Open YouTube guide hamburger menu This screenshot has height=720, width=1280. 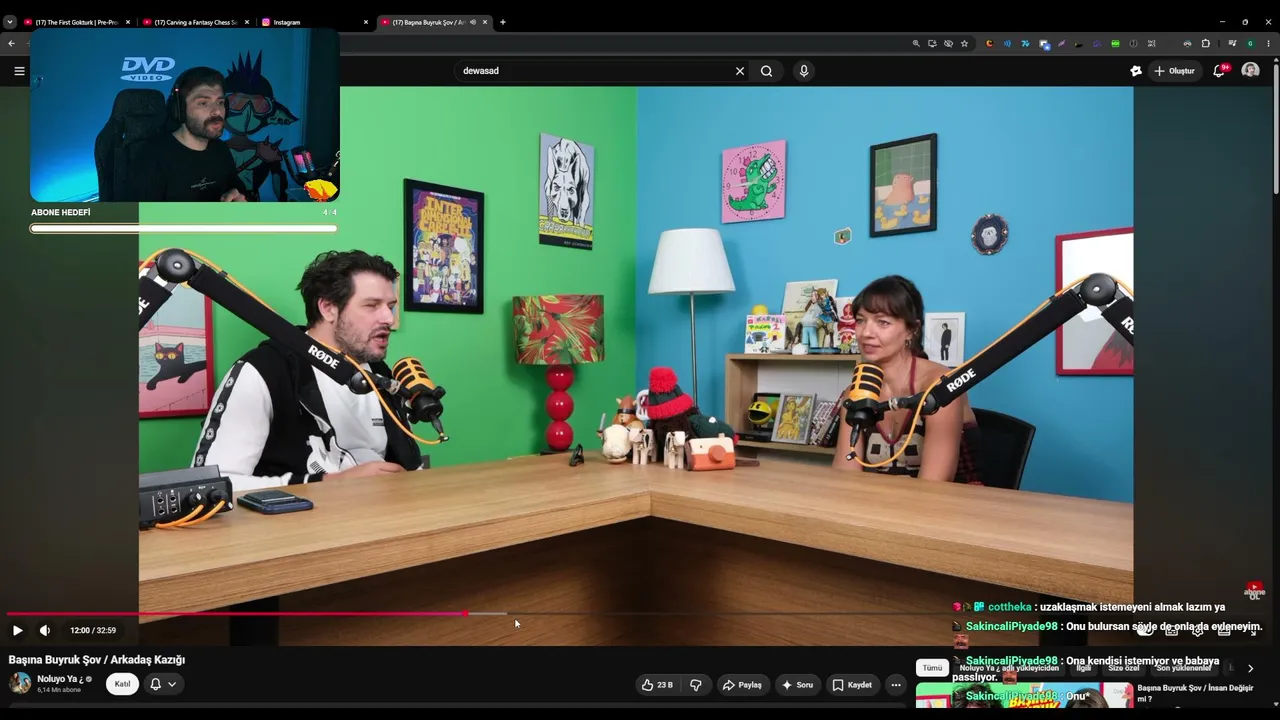coord(19,71)
